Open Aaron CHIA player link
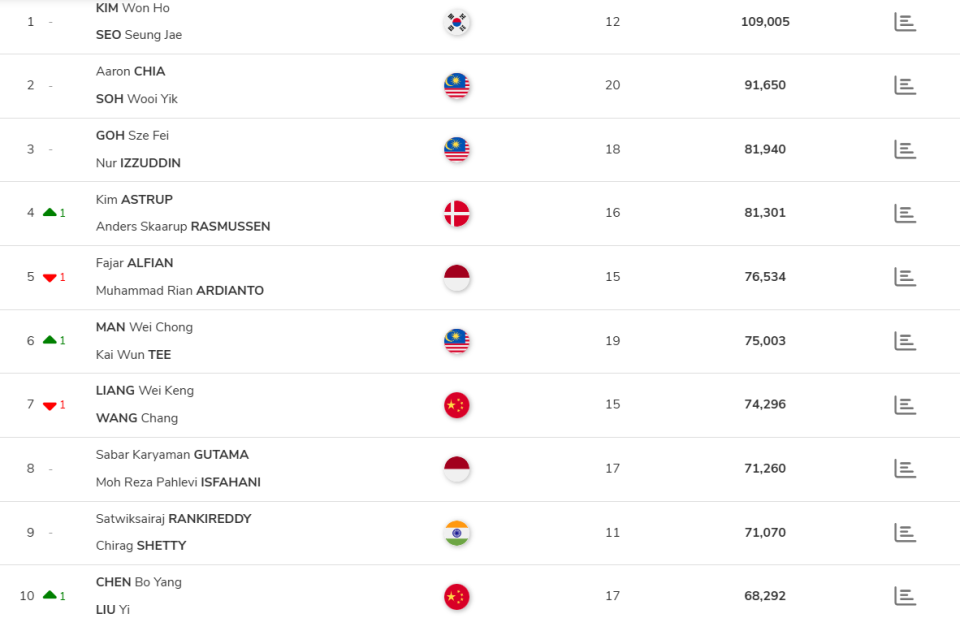 coord(130,72)
